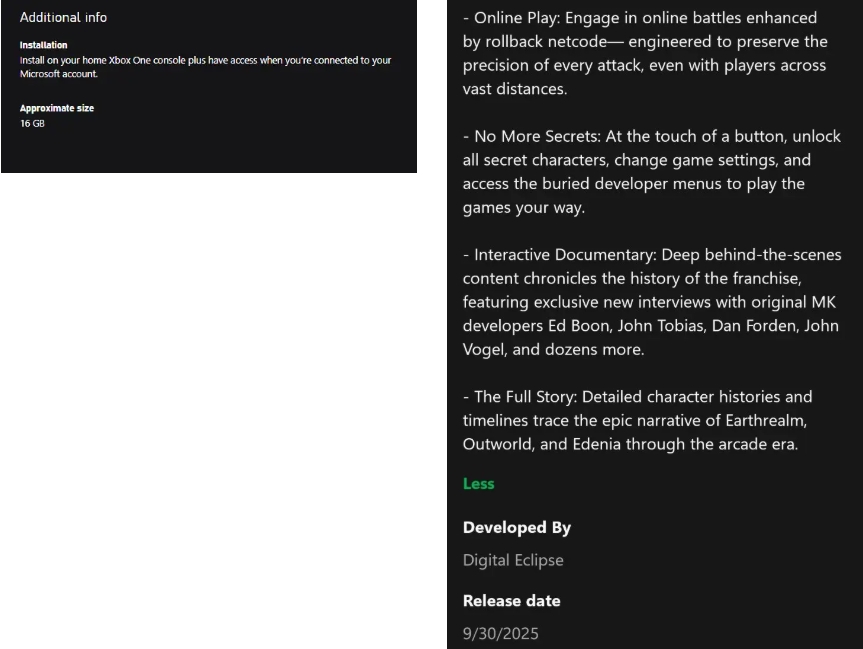Click the Approximate size label

pyautogui.click(x=57, y=108)
